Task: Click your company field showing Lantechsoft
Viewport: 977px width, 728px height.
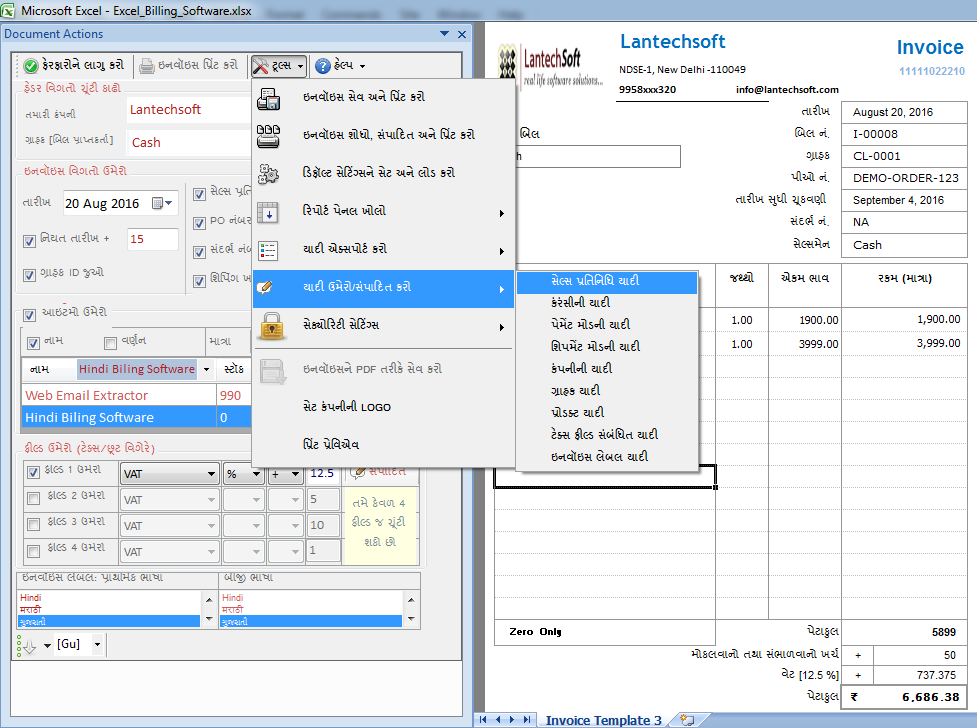Action: 189,110
